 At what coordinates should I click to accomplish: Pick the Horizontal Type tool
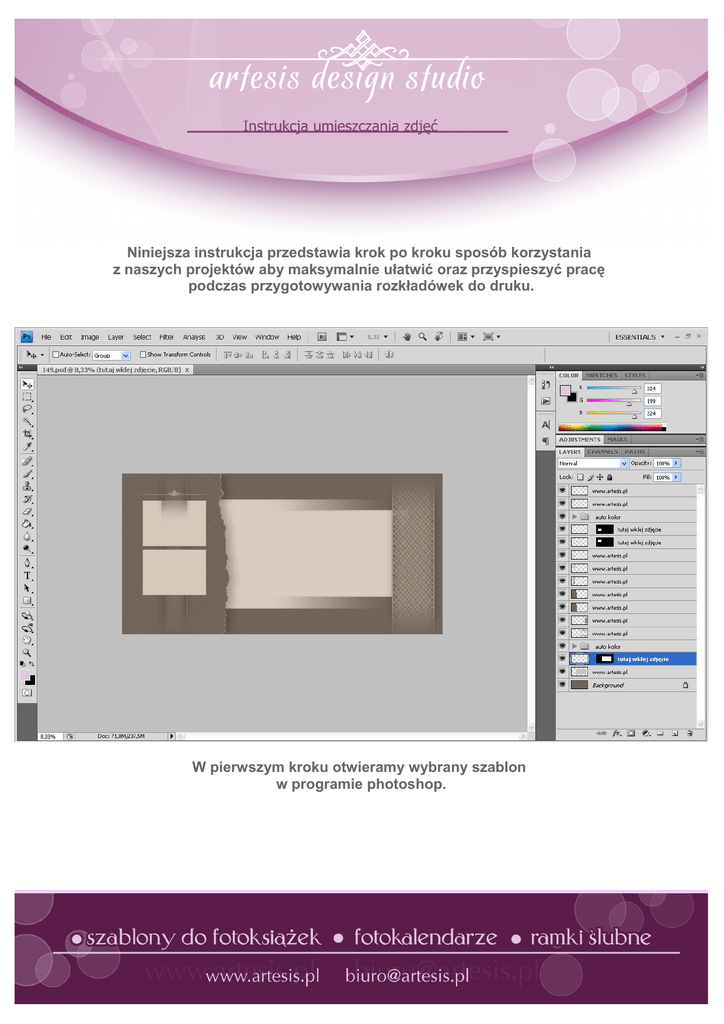(x=27, y=576)
